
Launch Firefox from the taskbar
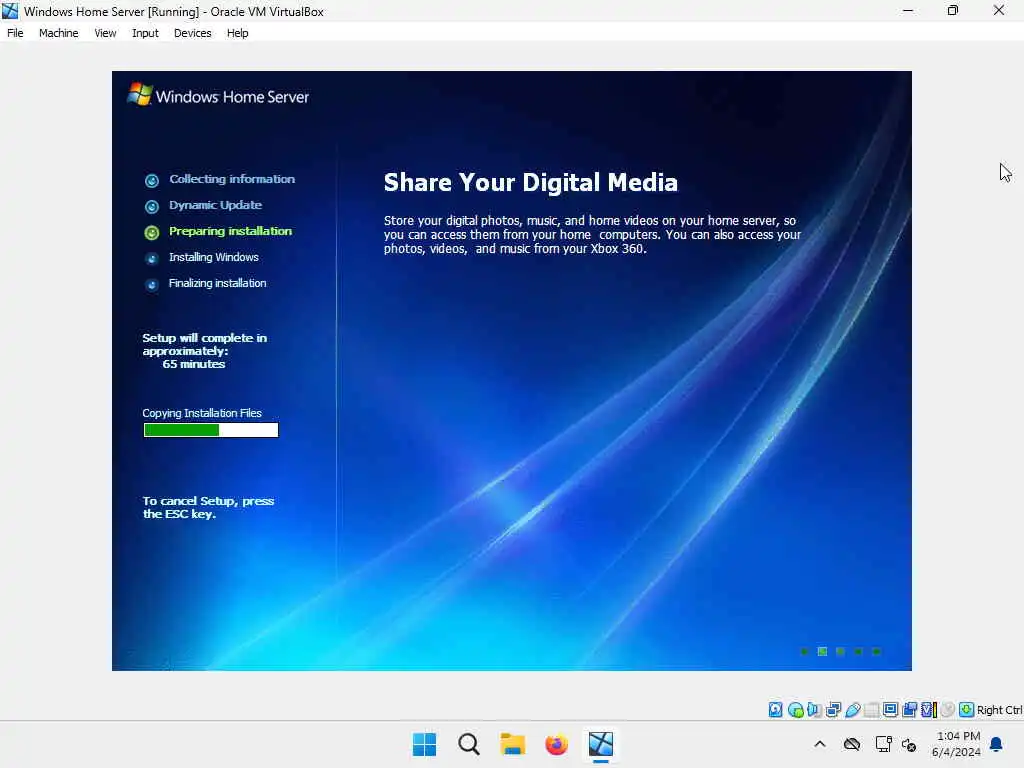point(556,744)
